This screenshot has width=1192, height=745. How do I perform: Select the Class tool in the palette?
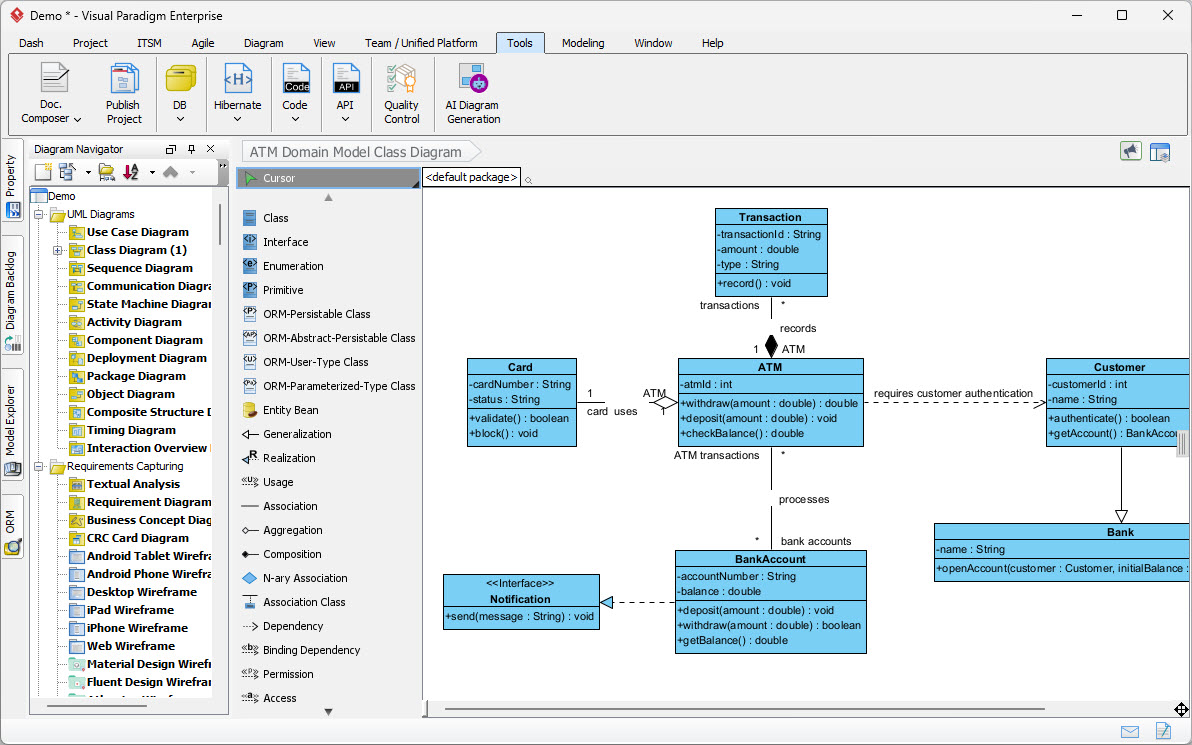tap(329, 218)
